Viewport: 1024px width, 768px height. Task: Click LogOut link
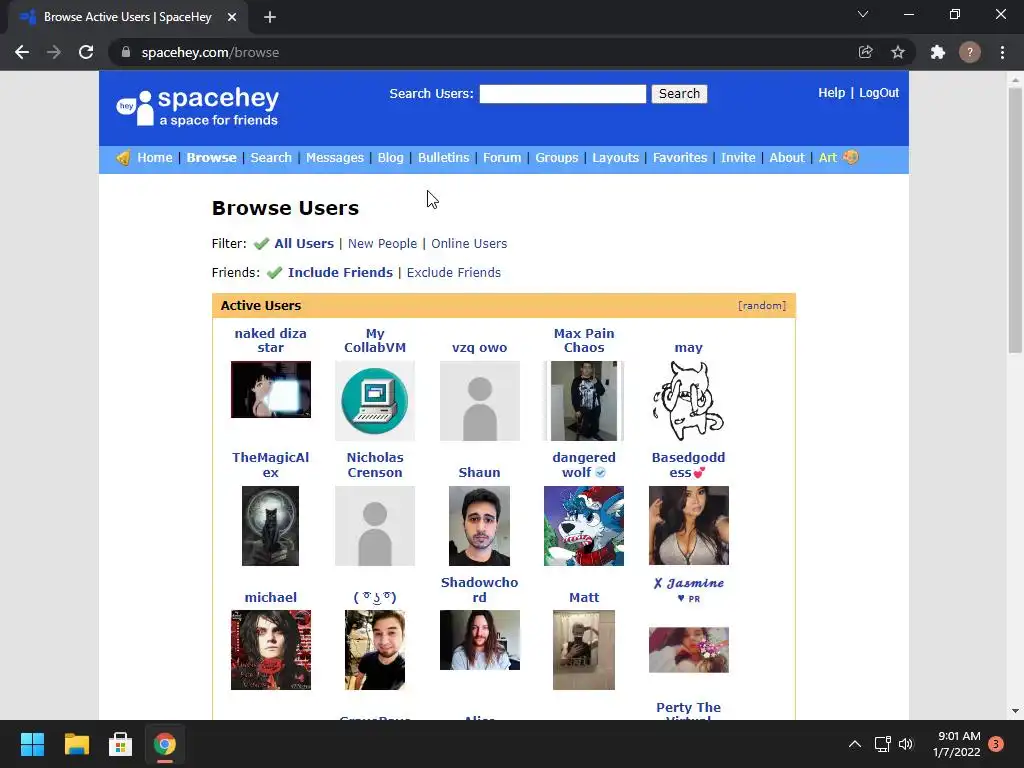coord(879,93)
